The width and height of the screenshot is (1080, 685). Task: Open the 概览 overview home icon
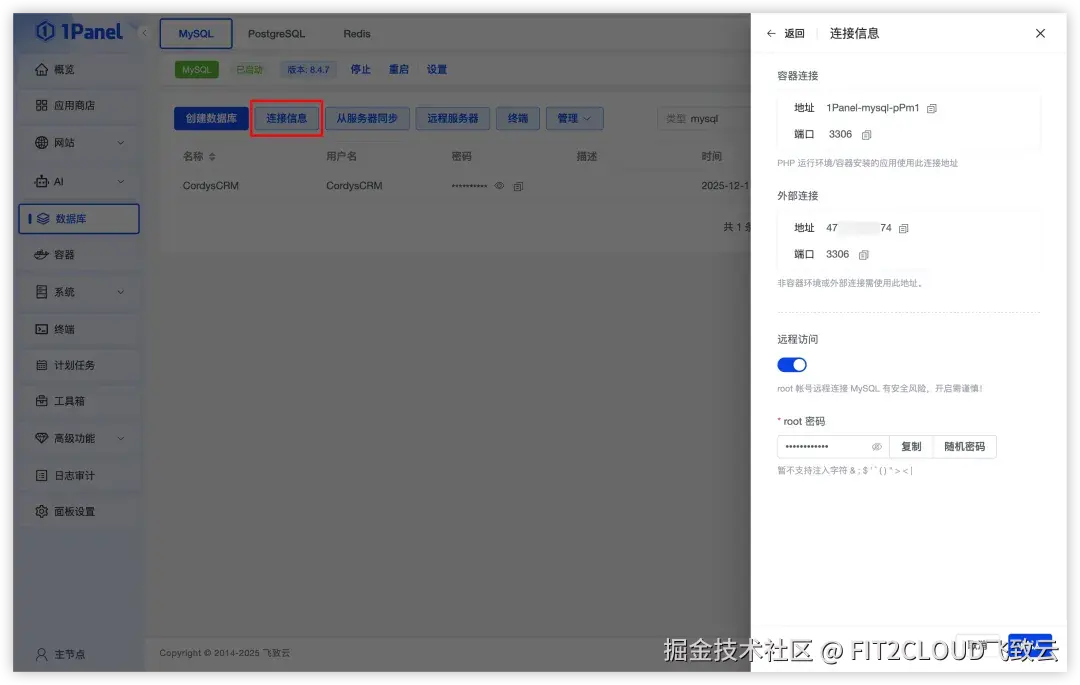coord(41,70)
